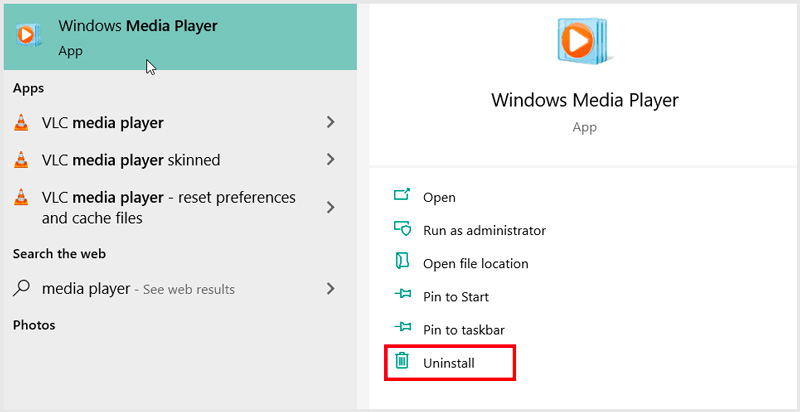Expand the media player web results arrow
The width and height of the screenshot is (800, 412).
tap(331, 289)
